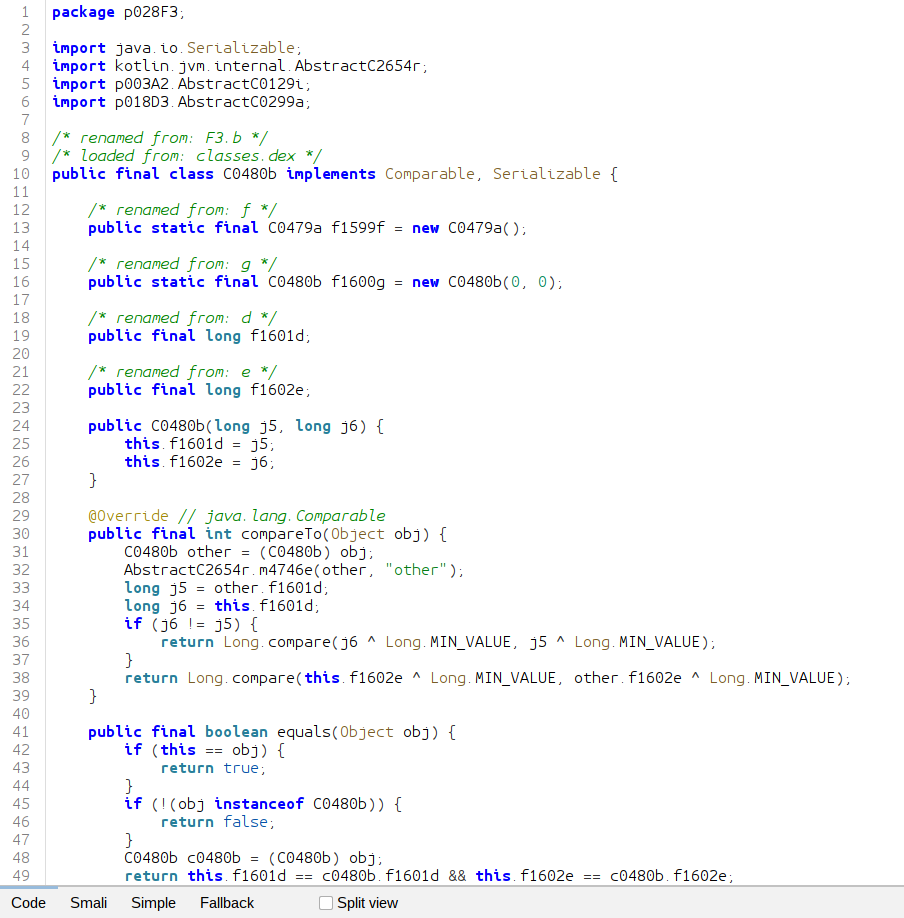Select the Fallback view tab

point(226,903)
